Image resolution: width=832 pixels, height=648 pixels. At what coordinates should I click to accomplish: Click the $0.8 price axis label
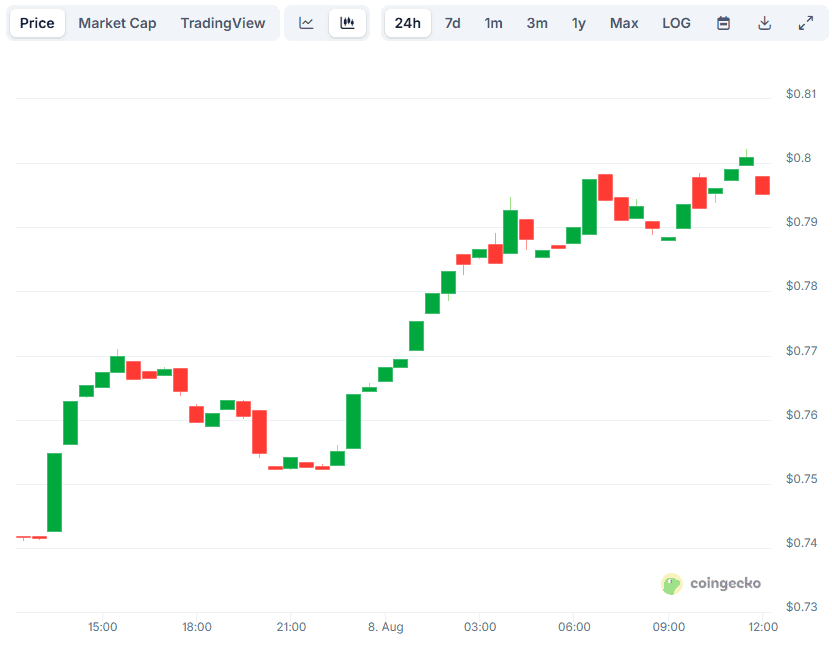click(799, 158)
